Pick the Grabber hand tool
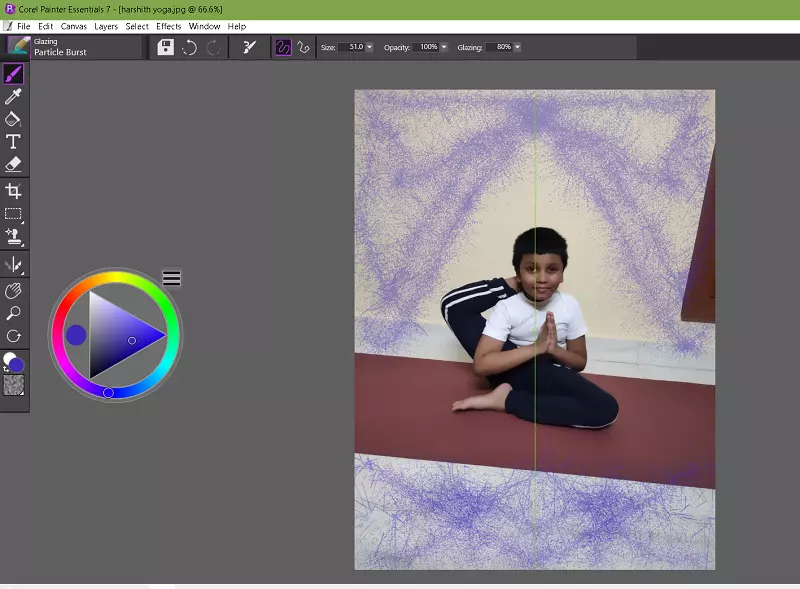The height and width of the screenshot is (589, 800). (x=14, y=291)
